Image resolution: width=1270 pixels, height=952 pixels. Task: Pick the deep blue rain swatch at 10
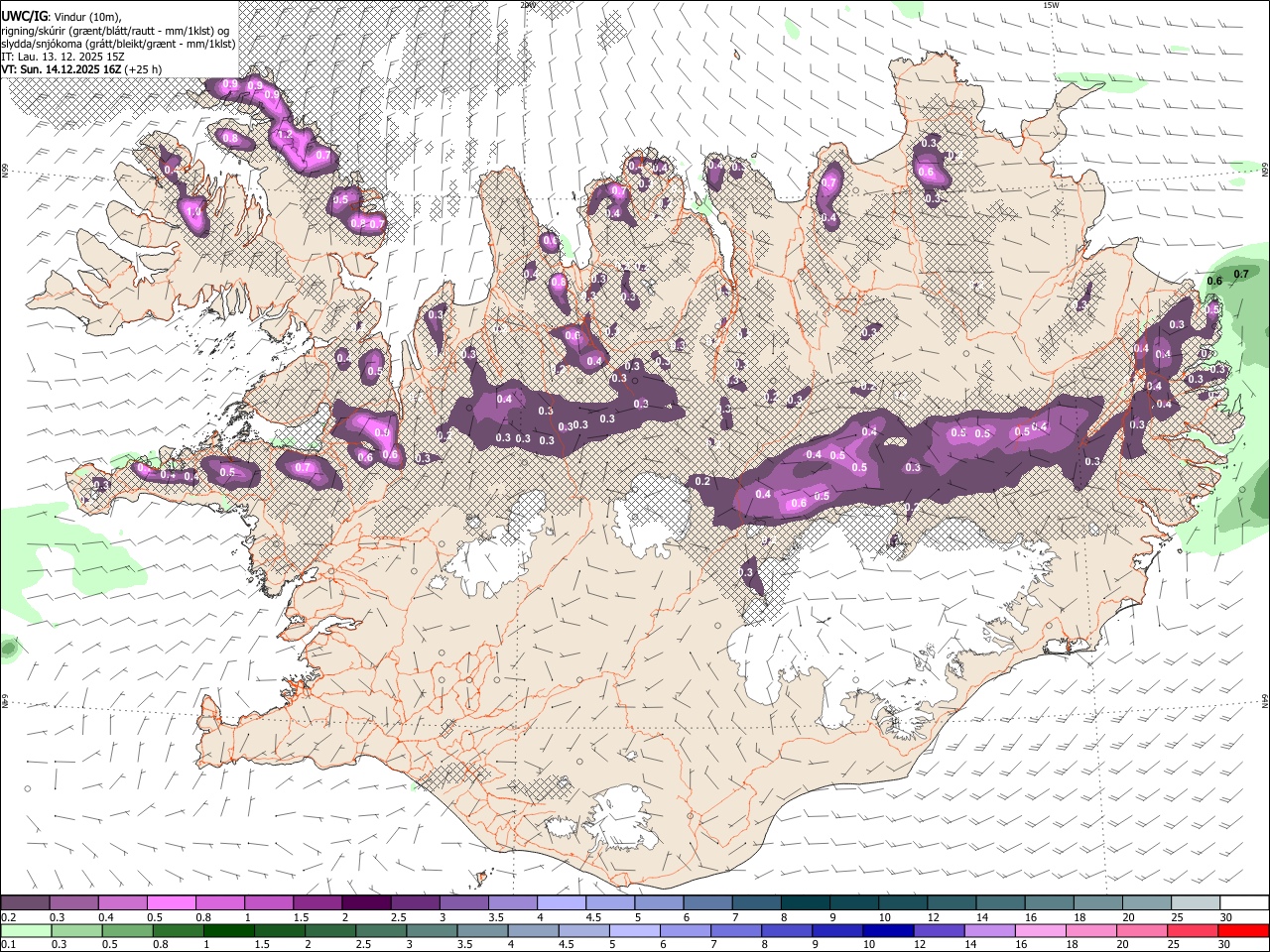pos(887,931)
